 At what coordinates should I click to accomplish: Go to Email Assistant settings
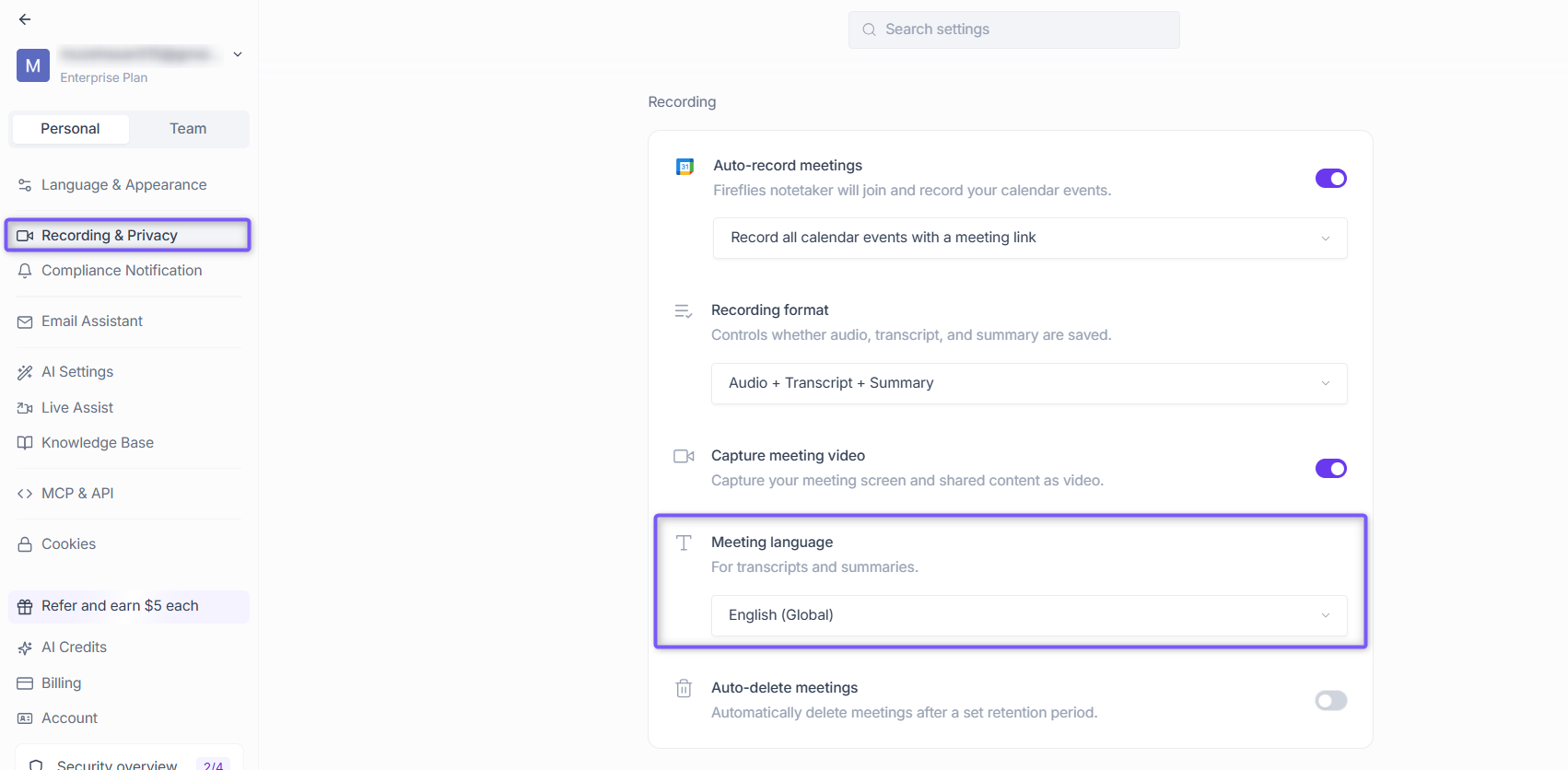(128, 321)
